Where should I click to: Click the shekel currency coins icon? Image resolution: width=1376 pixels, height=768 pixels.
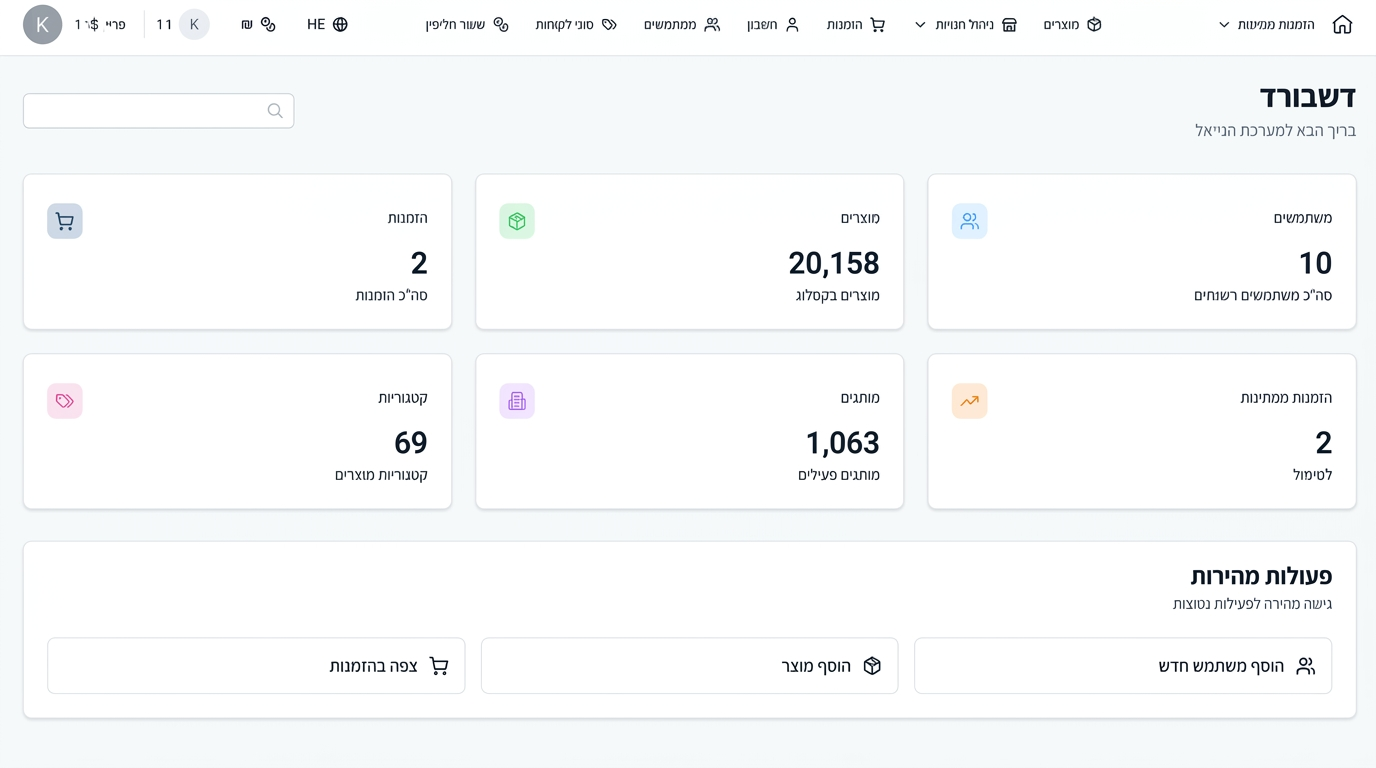pyautogui.click(x=268, y=24)
